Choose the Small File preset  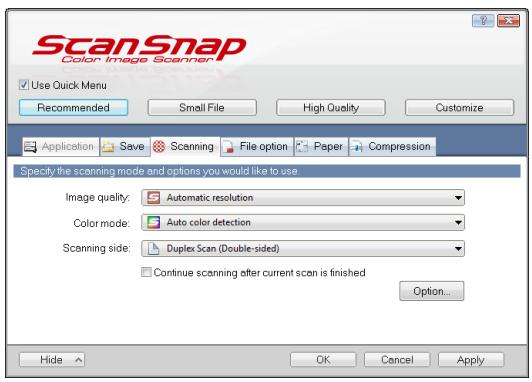click(x=202, y=108)
